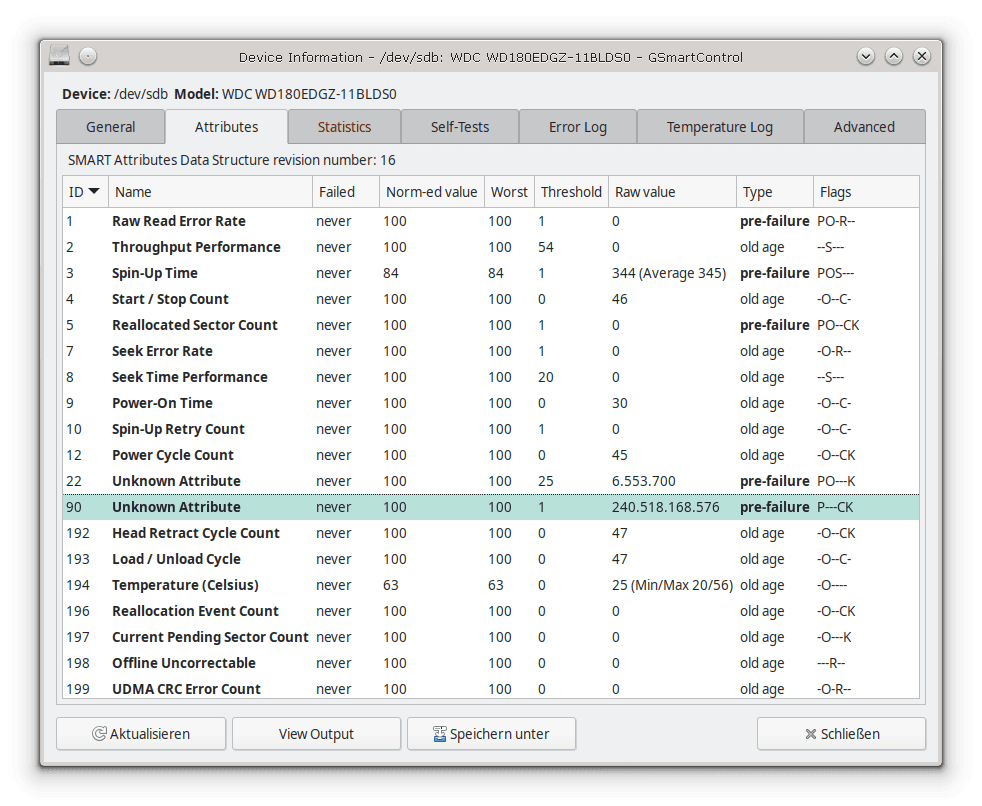Image resolution: width=982 pixels, height=806 pixels.
Task: Select the Current Pending Sector Count row
Action: pos(491,637)
